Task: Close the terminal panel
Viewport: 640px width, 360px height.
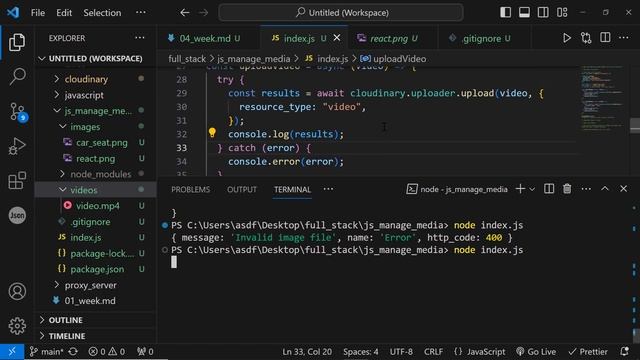Action: [x=623, y=189]
